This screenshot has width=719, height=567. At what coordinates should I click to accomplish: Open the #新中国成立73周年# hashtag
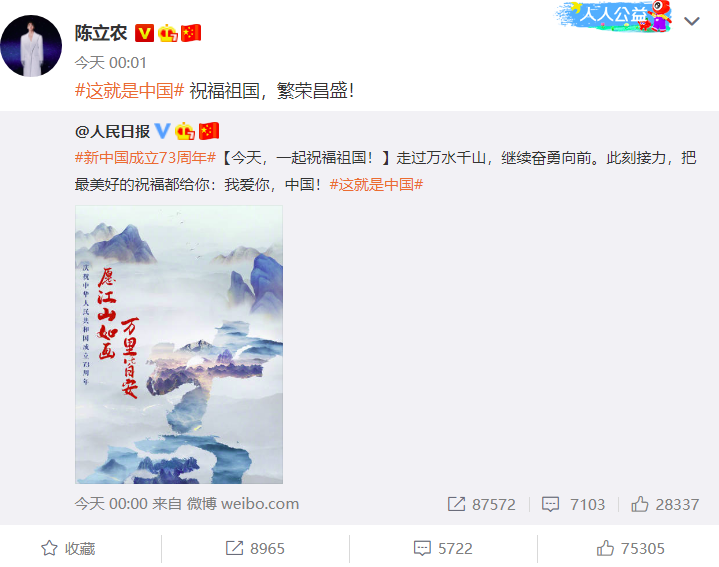(145, 158)
